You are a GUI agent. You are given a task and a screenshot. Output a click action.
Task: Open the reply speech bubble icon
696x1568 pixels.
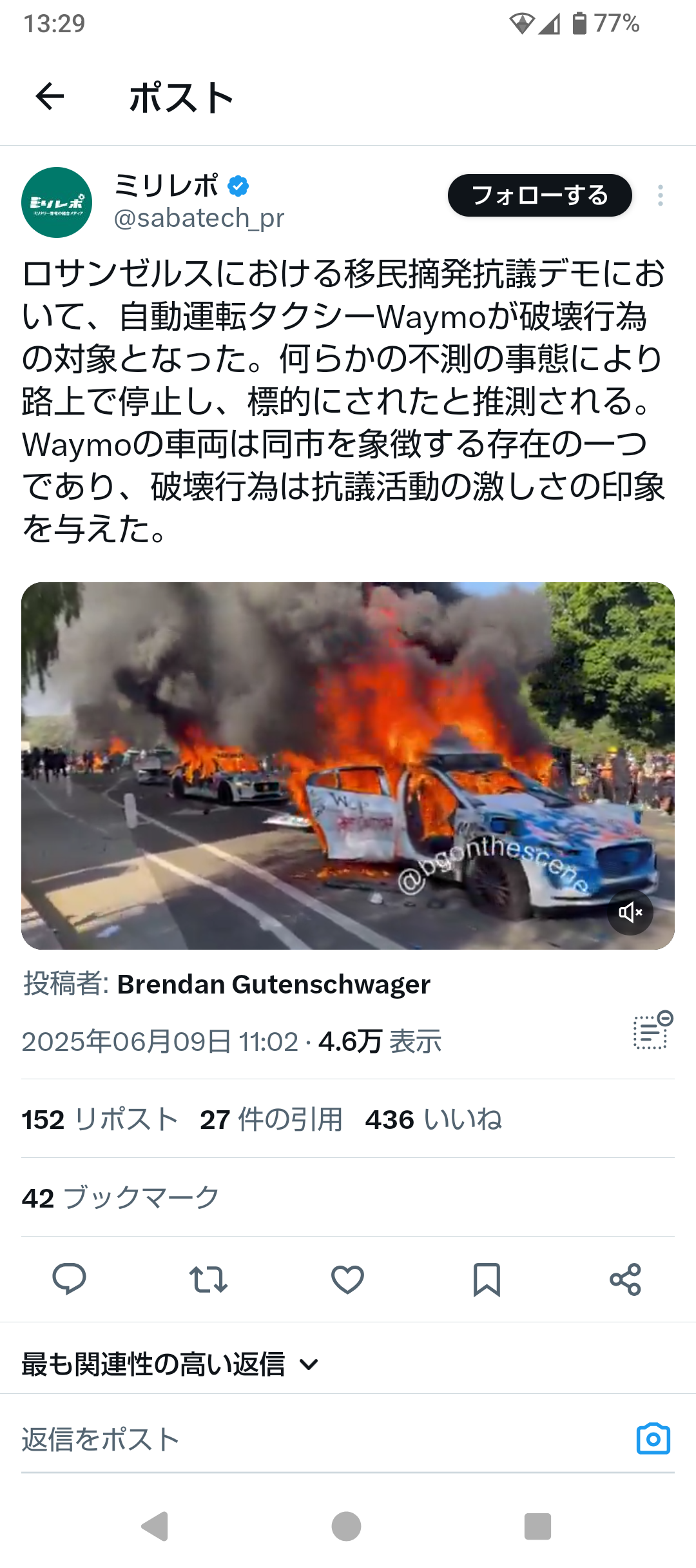(x=69, y=1280)
